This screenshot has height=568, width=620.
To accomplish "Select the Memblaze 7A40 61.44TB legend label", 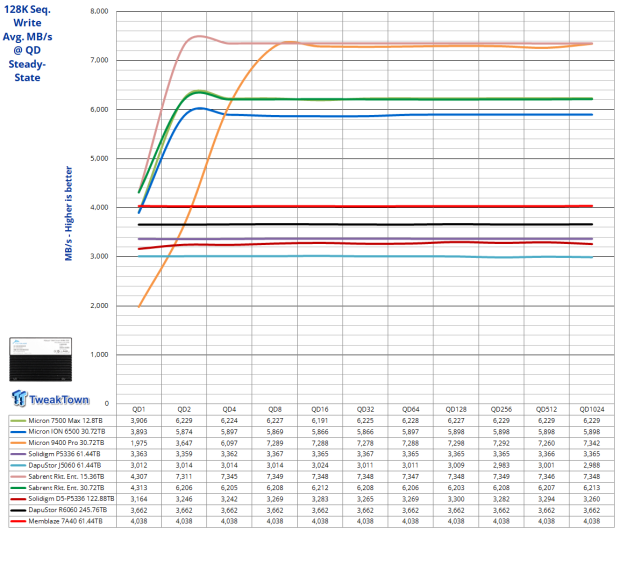I will tap(65, 521).
